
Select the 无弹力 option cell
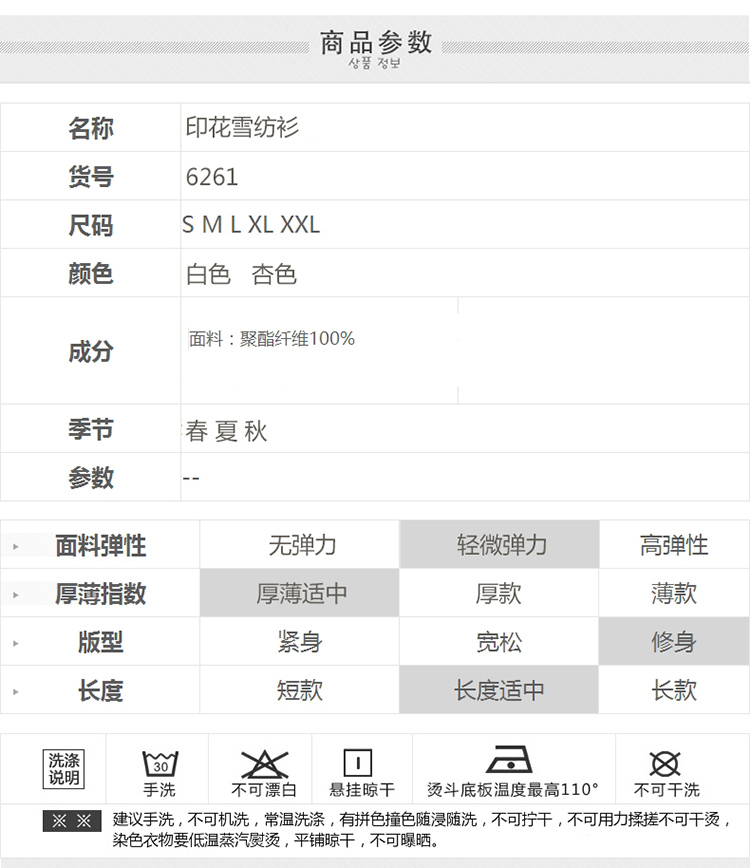299,545
